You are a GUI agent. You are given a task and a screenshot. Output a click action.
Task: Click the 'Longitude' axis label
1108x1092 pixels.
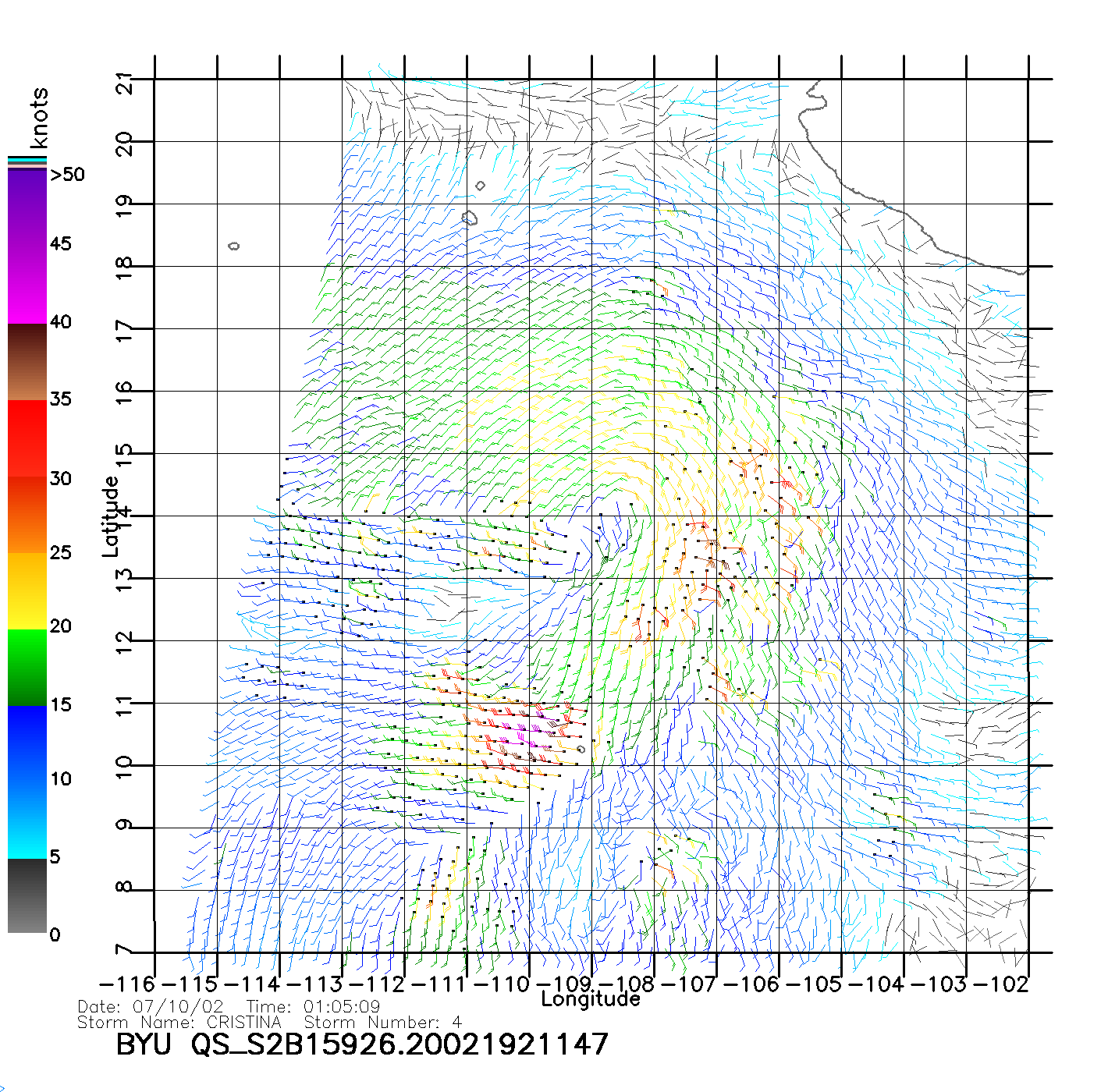(x=591, y=999)
